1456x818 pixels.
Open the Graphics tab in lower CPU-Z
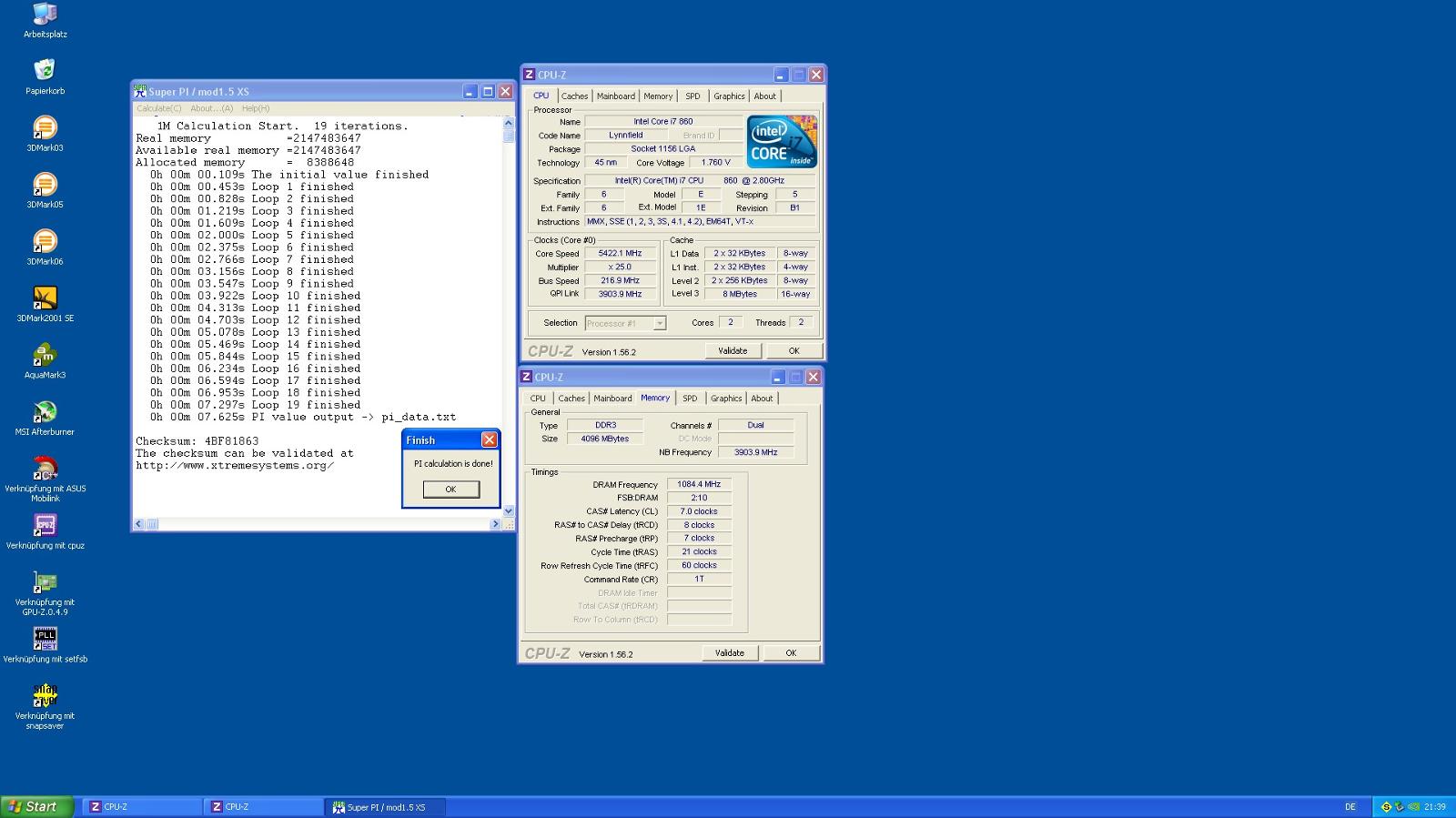(726, 398)
